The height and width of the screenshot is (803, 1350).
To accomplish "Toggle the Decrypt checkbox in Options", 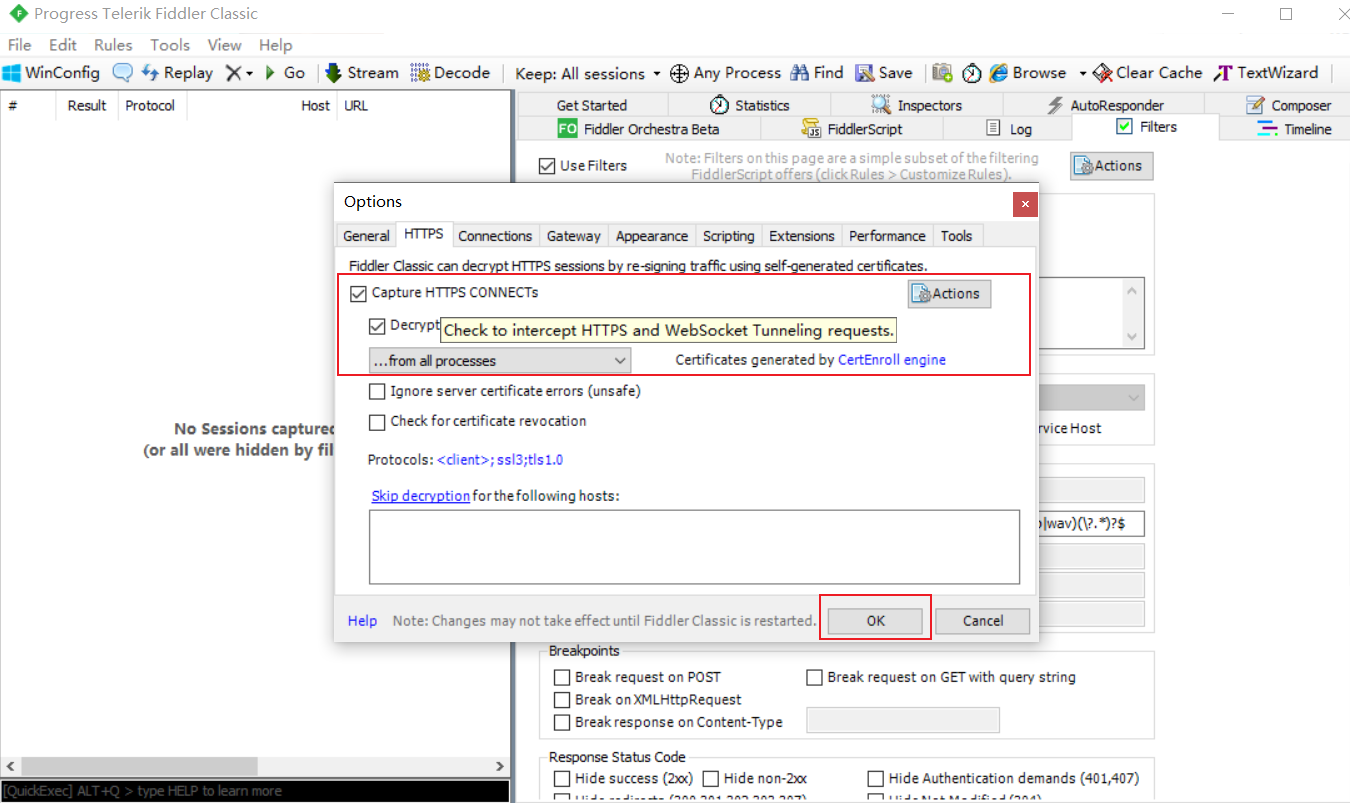I will 377,326.
